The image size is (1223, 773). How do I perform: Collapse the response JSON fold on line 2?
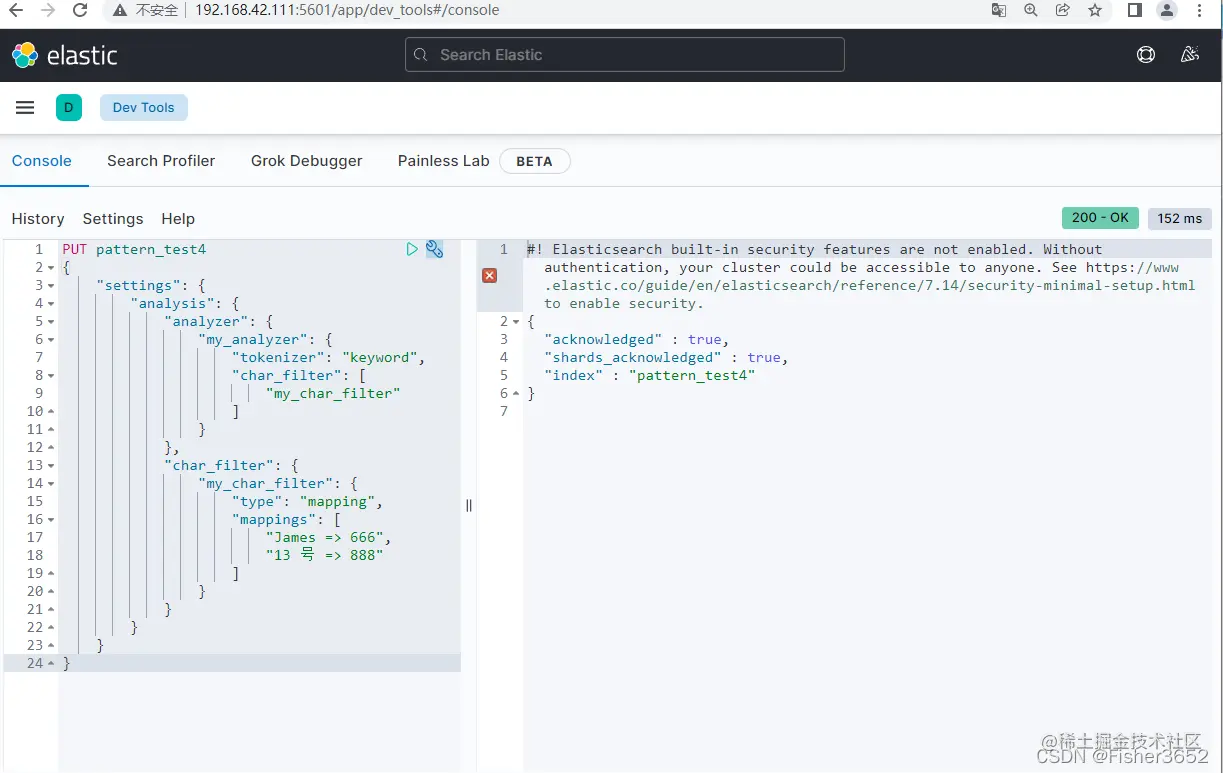point(516,322)
